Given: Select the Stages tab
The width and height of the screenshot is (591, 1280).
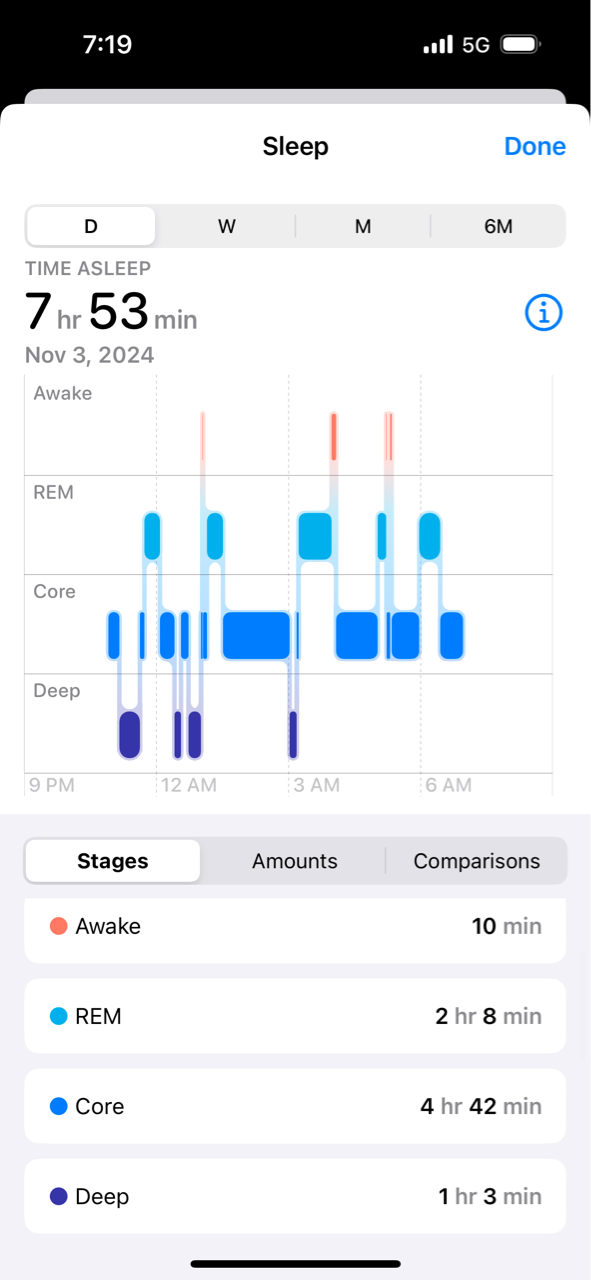Looking at the screenshot, I should [113, 861].
